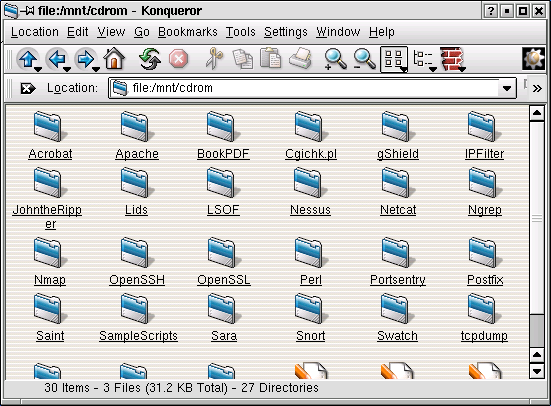Expand the Location address history dropdown
This screenshot has width=551, height=406.
click(x=507, y=88)
